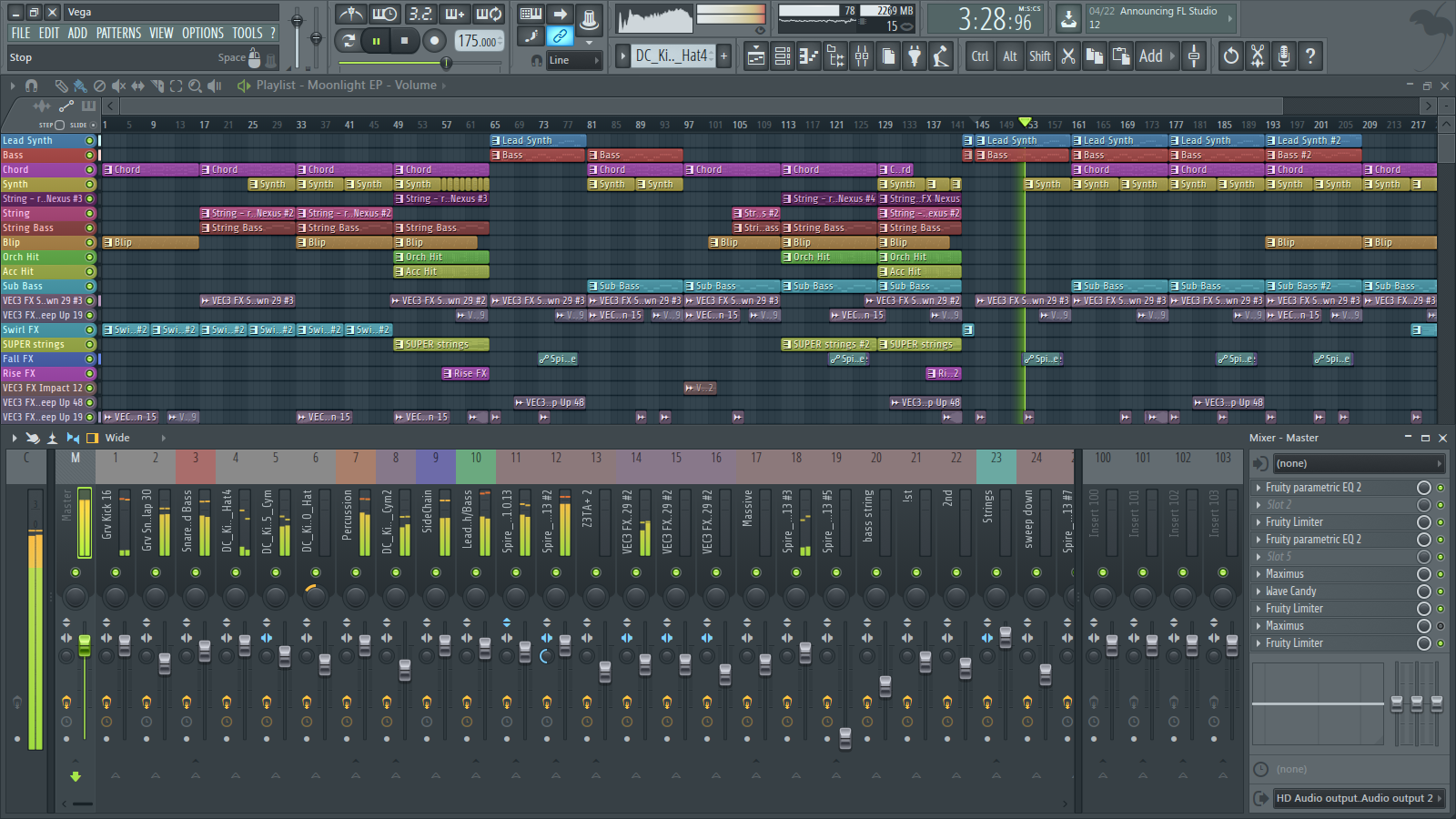Expand first Fruity Limiter slot arrow
The width and height of the screenshot is (1456, 819).
(1259, 522)
